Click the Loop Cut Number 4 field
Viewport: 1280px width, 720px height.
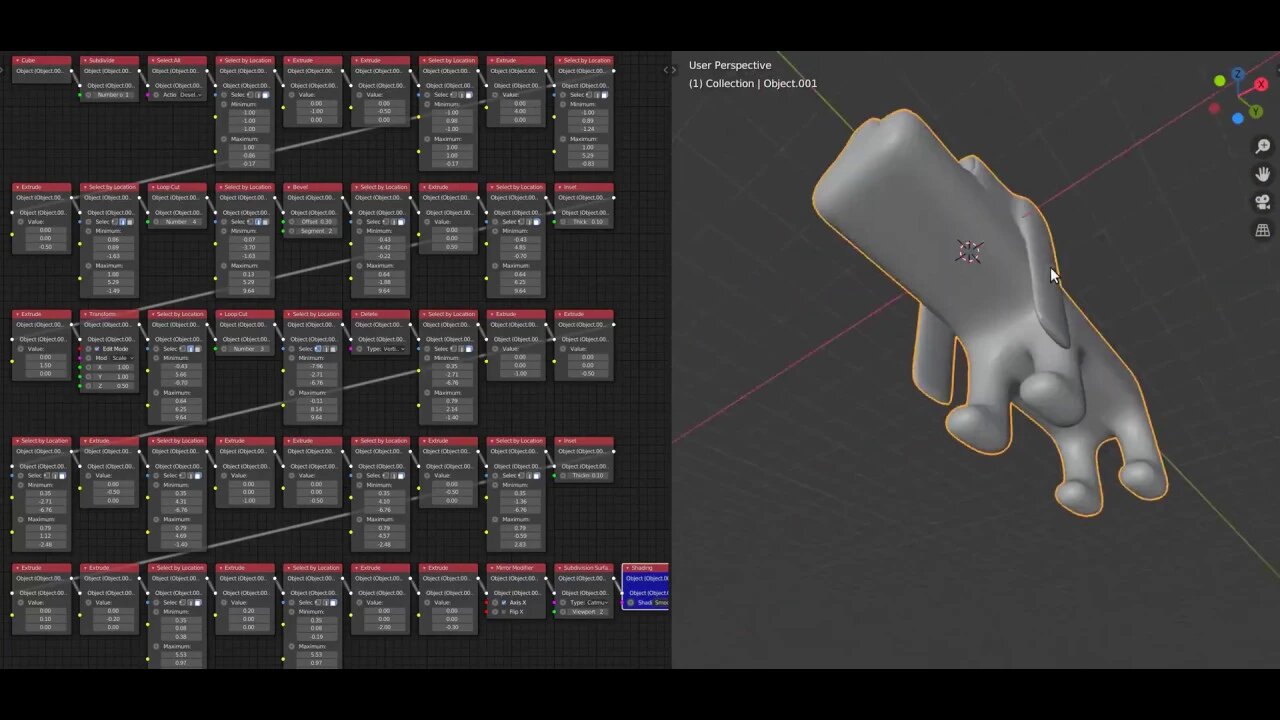click(x=181, y=222)
